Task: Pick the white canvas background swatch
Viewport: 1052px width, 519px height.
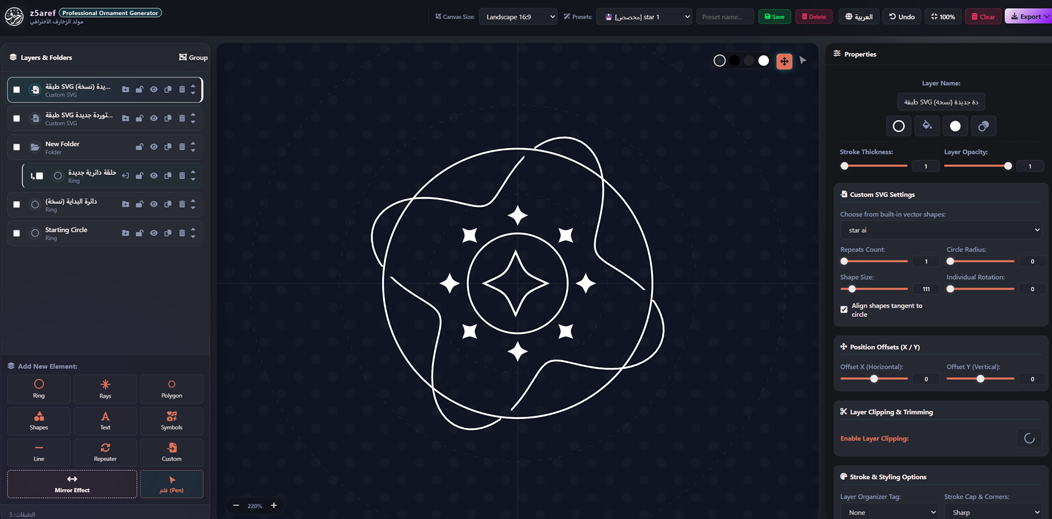Action: (764, 61)
